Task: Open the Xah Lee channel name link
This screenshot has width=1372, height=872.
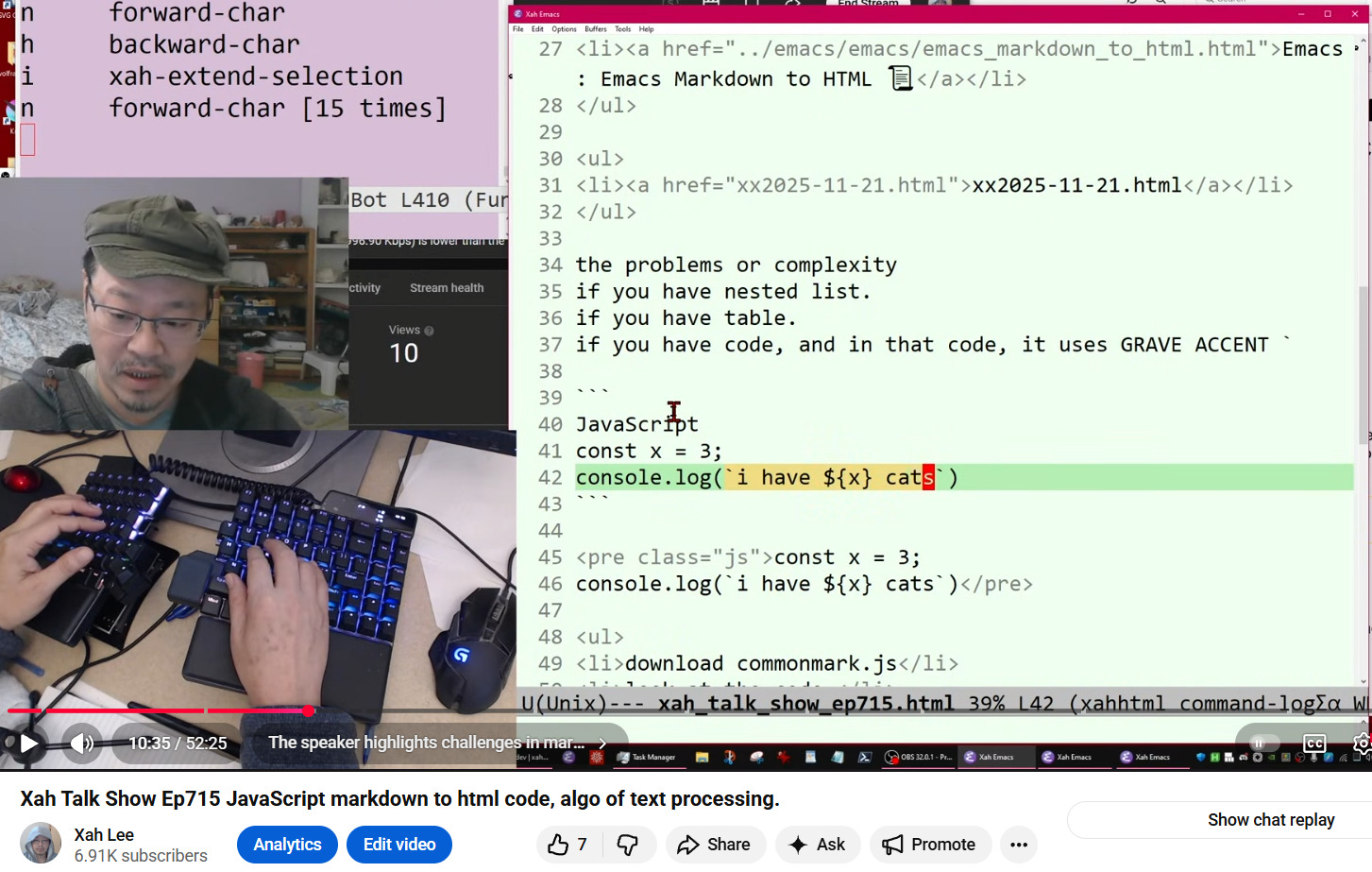Action: point(104,835)
